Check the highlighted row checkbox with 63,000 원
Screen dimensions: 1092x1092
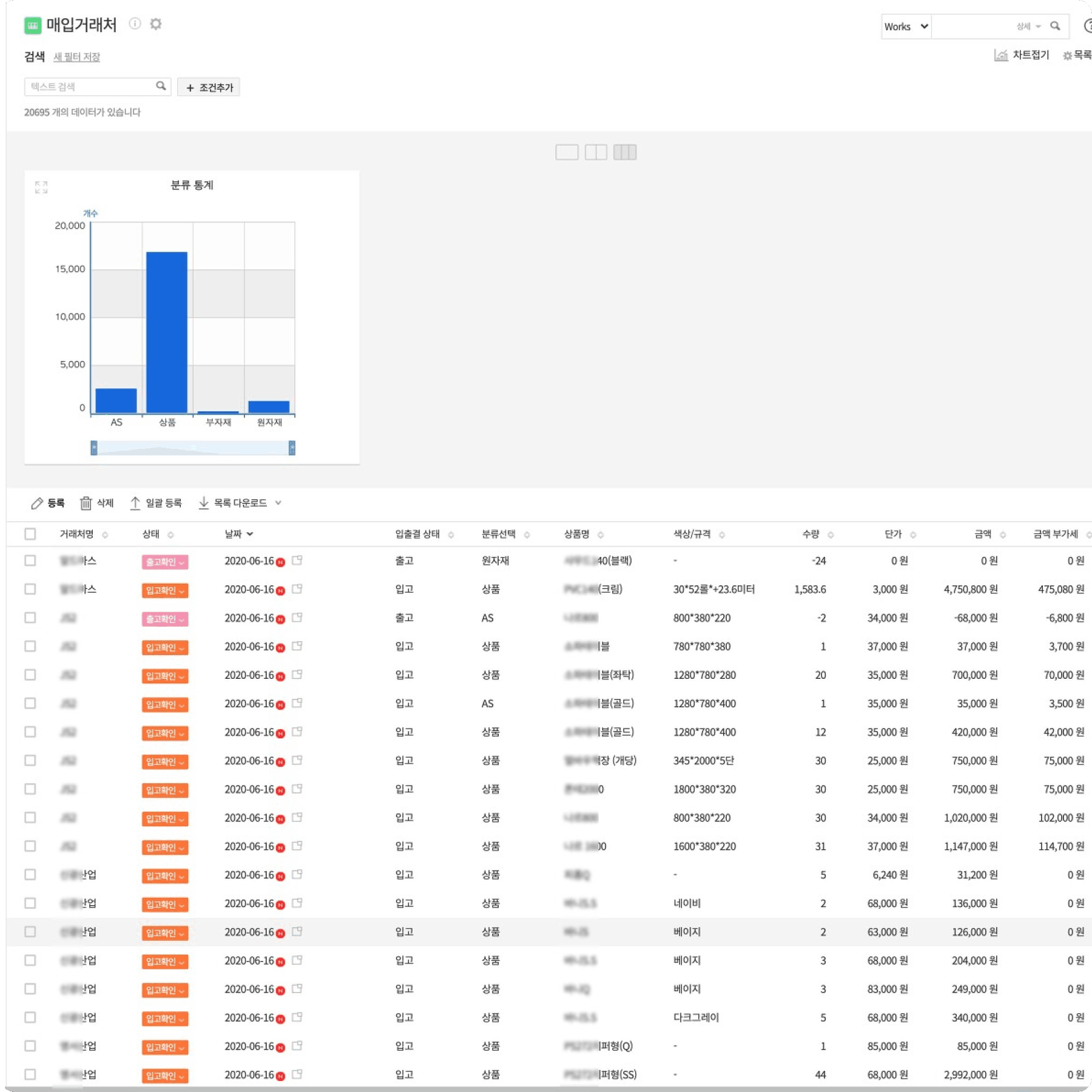[x=30, y=932]
